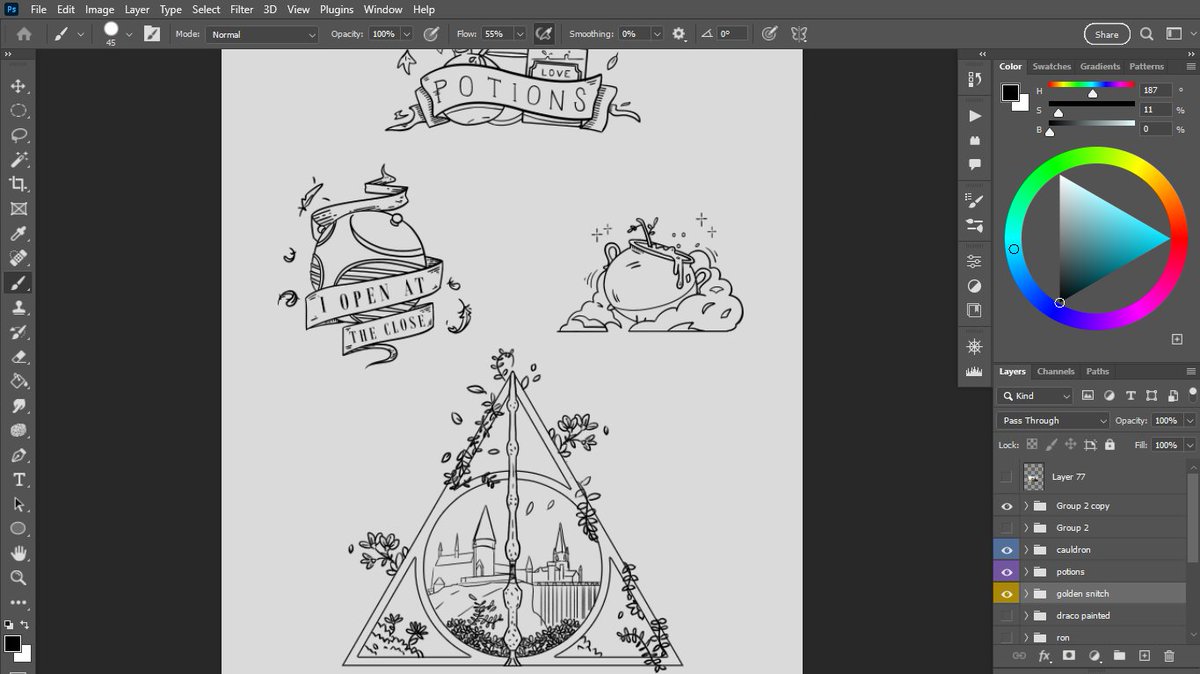Open the Mode dropdown set to Normal
The width and height of the screenshot is (1200, 674).
click(x=263, y=34)
